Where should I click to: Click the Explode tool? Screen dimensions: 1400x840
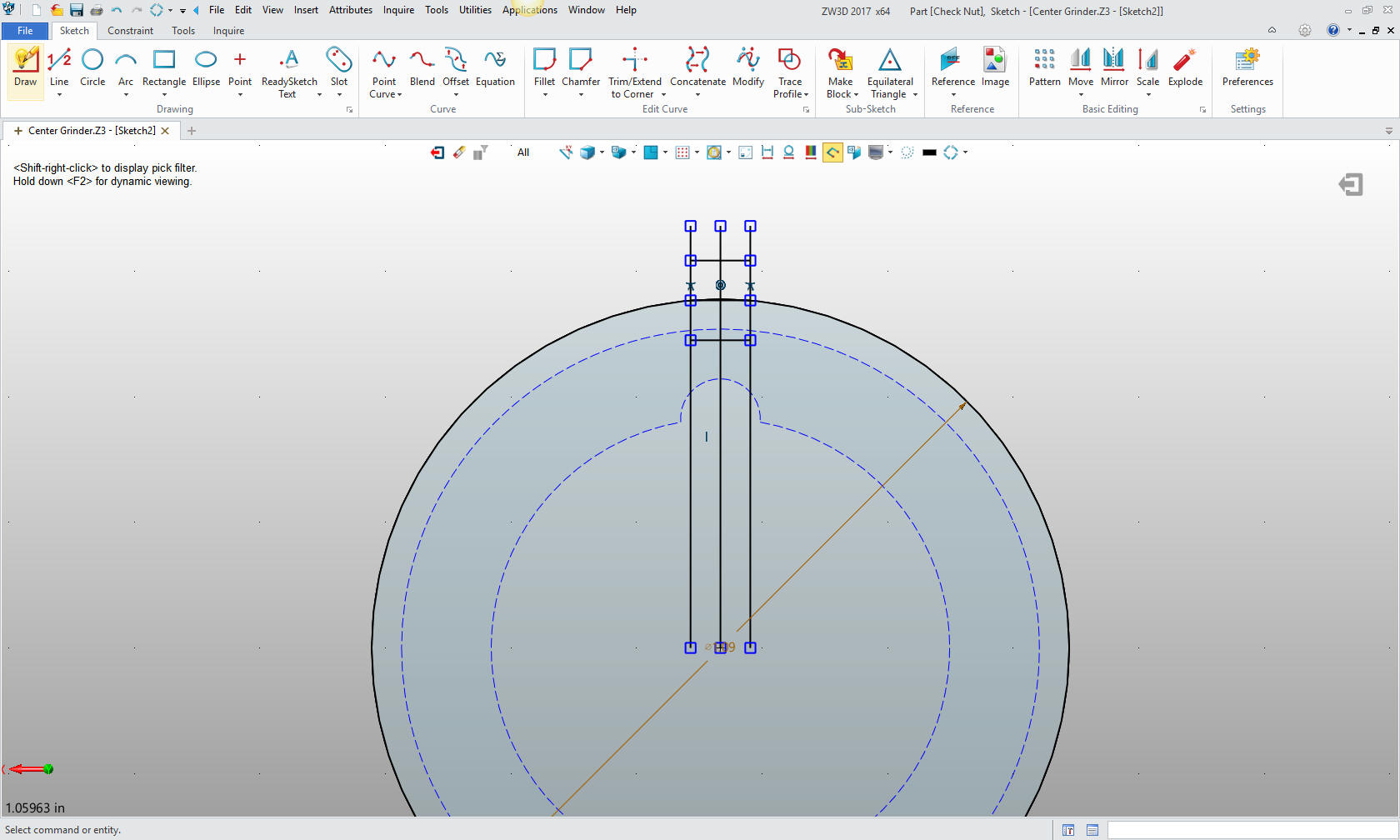(x=1185, y=67)
